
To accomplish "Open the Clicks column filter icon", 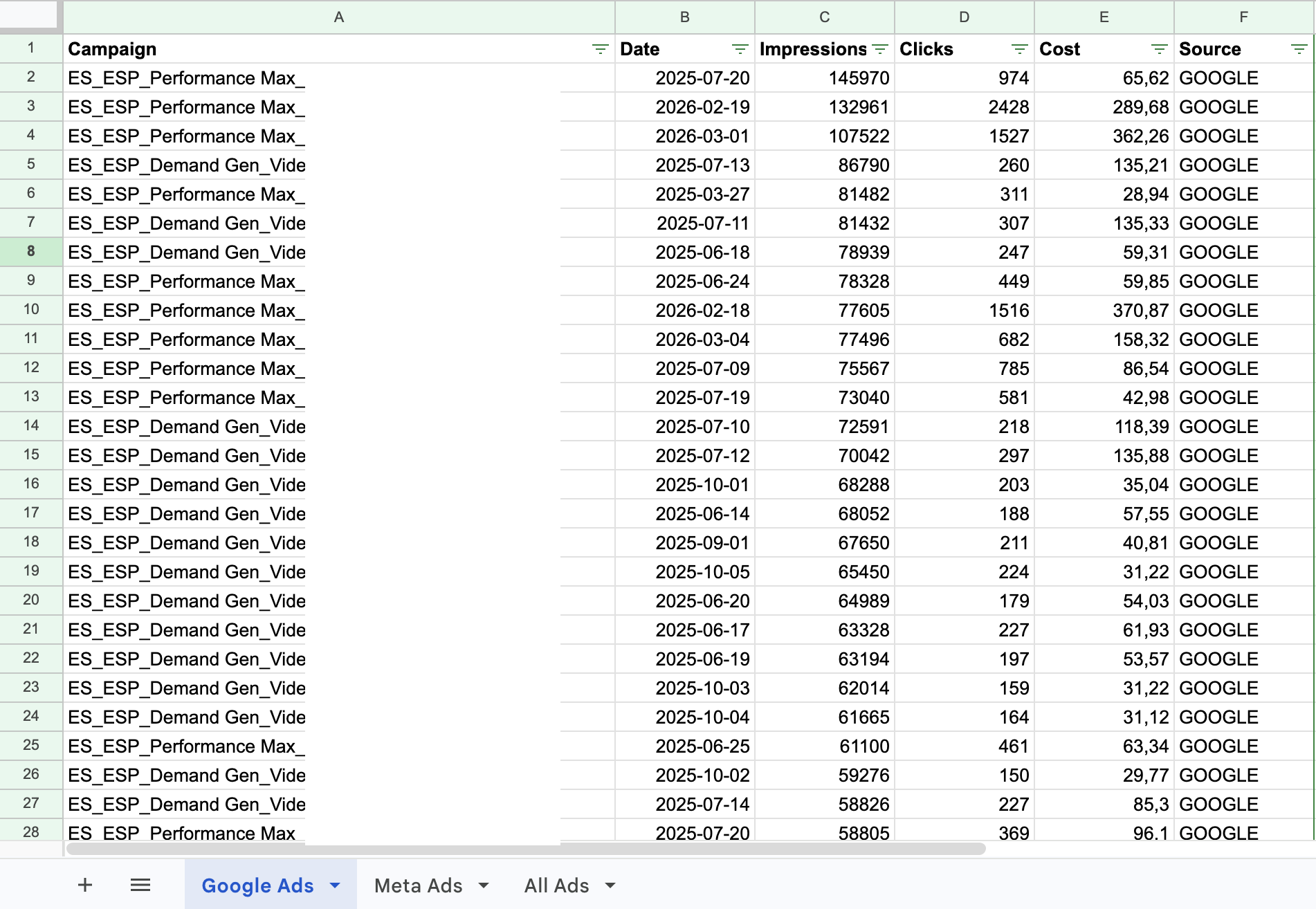I will (x=1019, y=49).
